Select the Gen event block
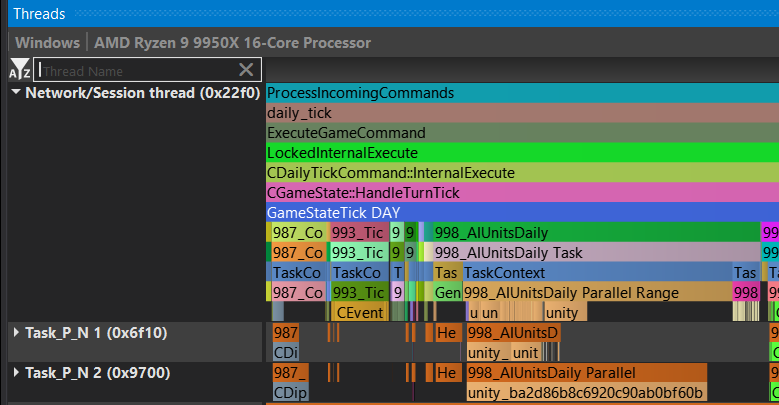The height and width of the screenshot is (405, 779). (x=447, y=293)
